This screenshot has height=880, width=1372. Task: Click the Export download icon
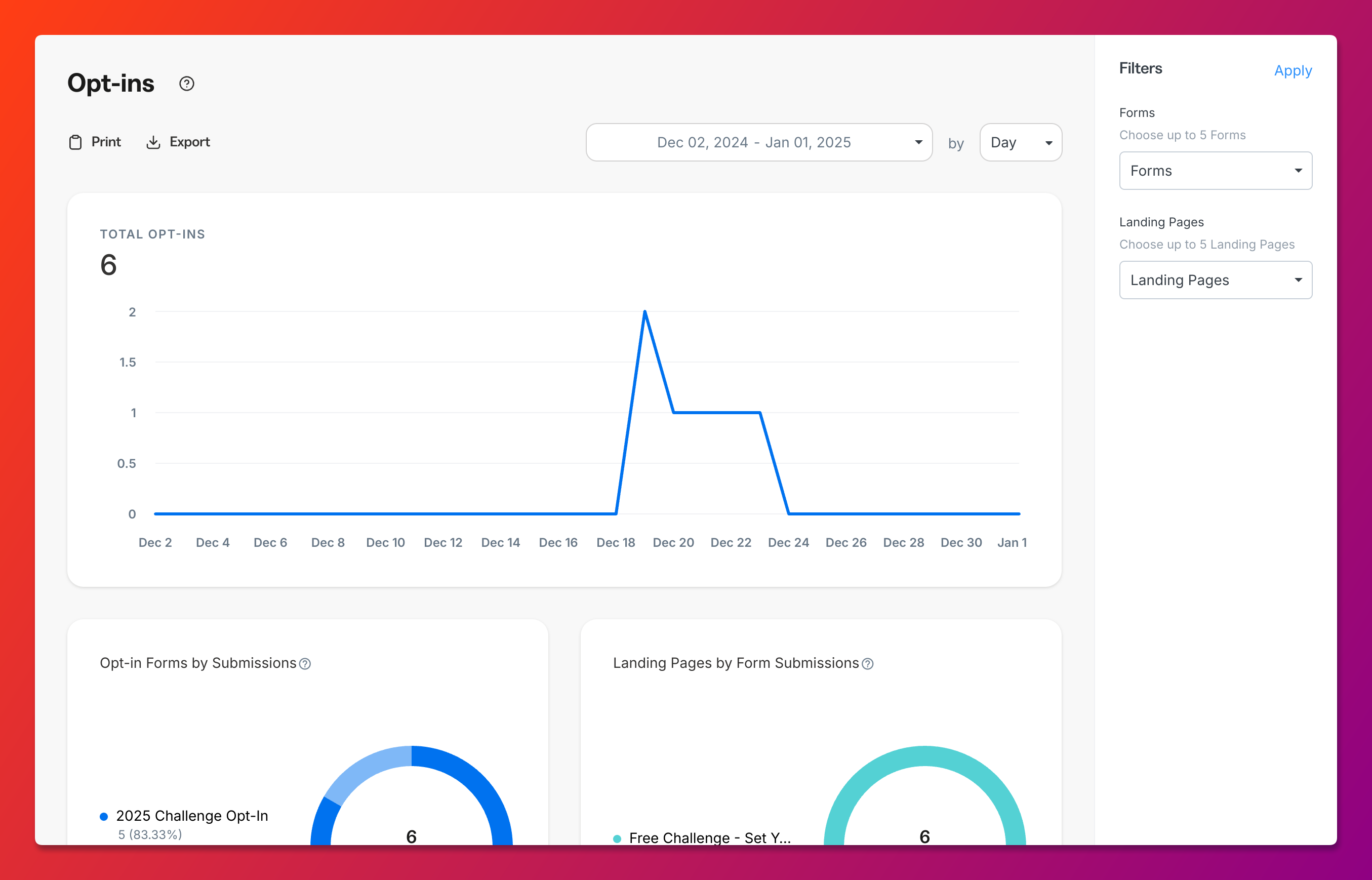[153, 142]
